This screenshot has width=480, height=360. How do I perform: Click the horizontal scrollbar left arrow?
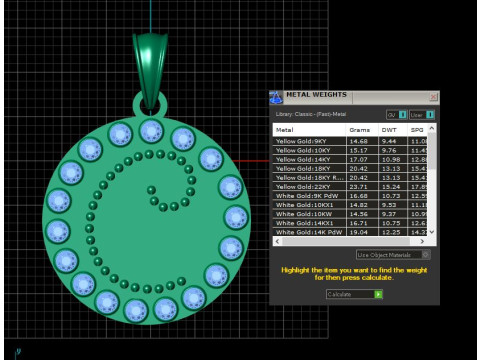(x=277, y=241)
